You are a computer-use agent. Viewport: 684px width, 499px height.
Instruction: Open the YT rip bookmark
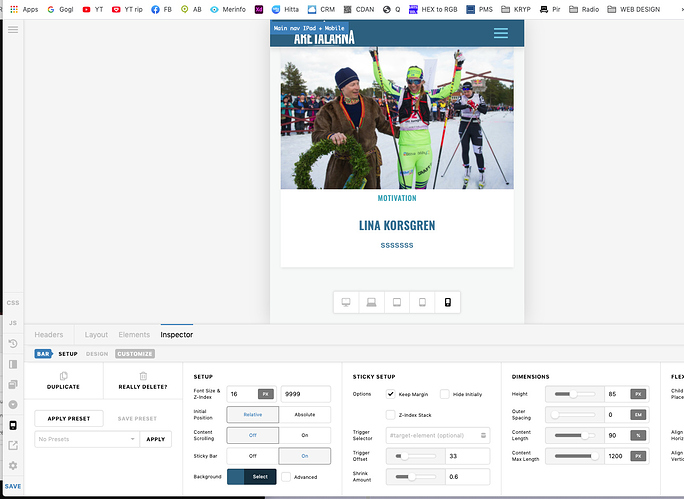point(127,9)
